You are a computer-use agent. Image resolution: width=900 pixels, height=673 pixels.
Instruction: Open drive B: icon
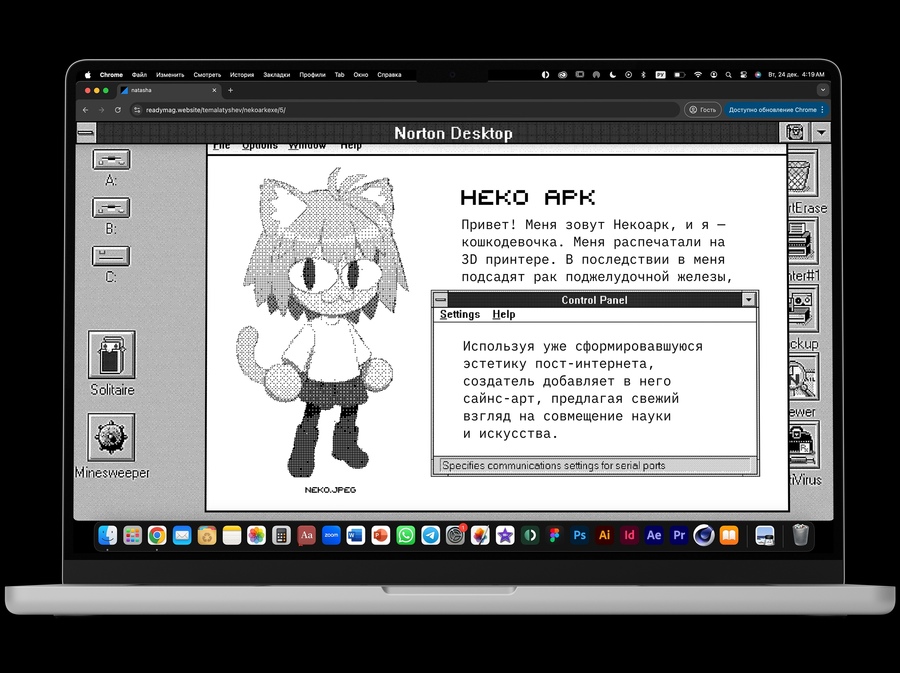(x=110, y=207)
